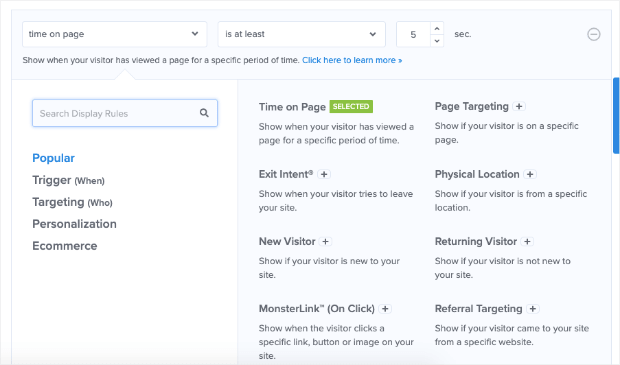The width and height of the screenshot is (620, 365).
Task: Add the MonsterLink On Click plus icon
Action: coord(385,309)
